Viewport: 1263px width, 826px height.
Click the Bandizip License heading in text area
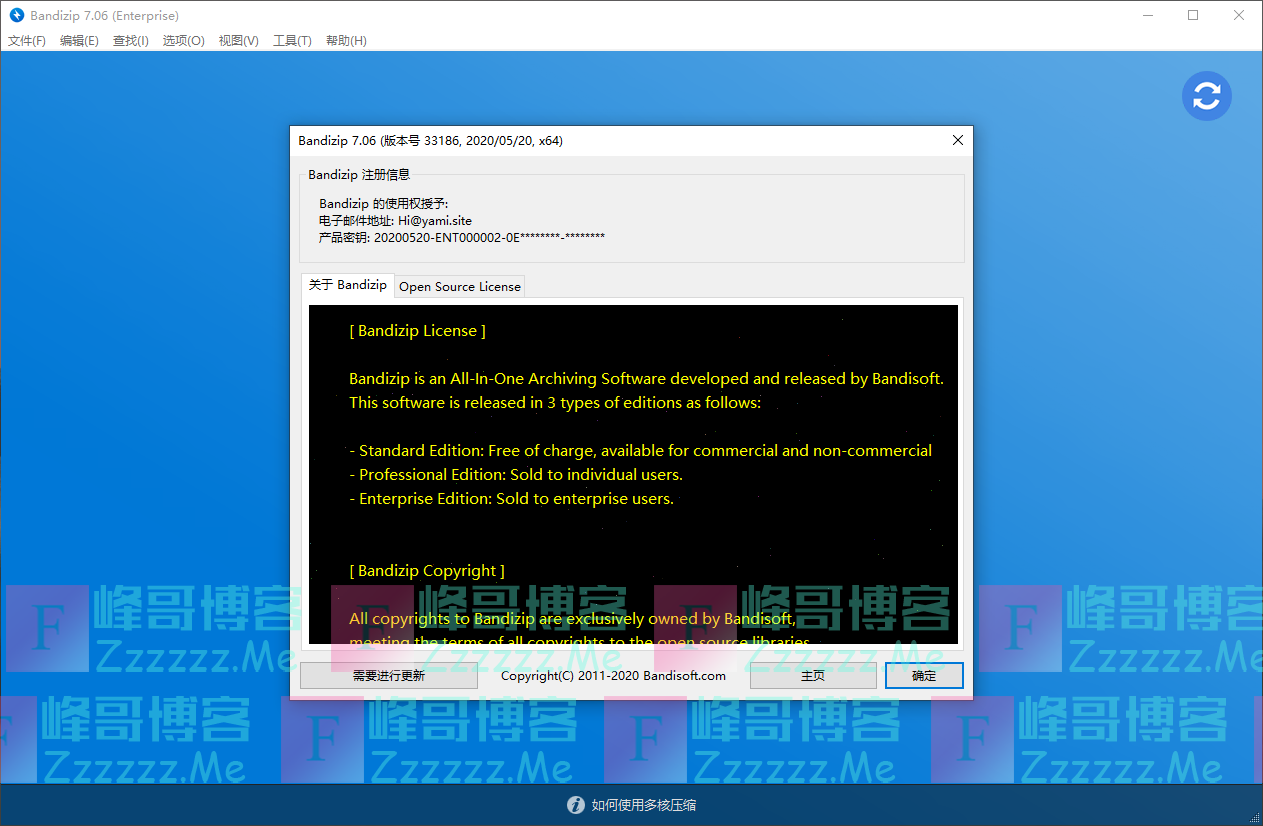point(417,331)
